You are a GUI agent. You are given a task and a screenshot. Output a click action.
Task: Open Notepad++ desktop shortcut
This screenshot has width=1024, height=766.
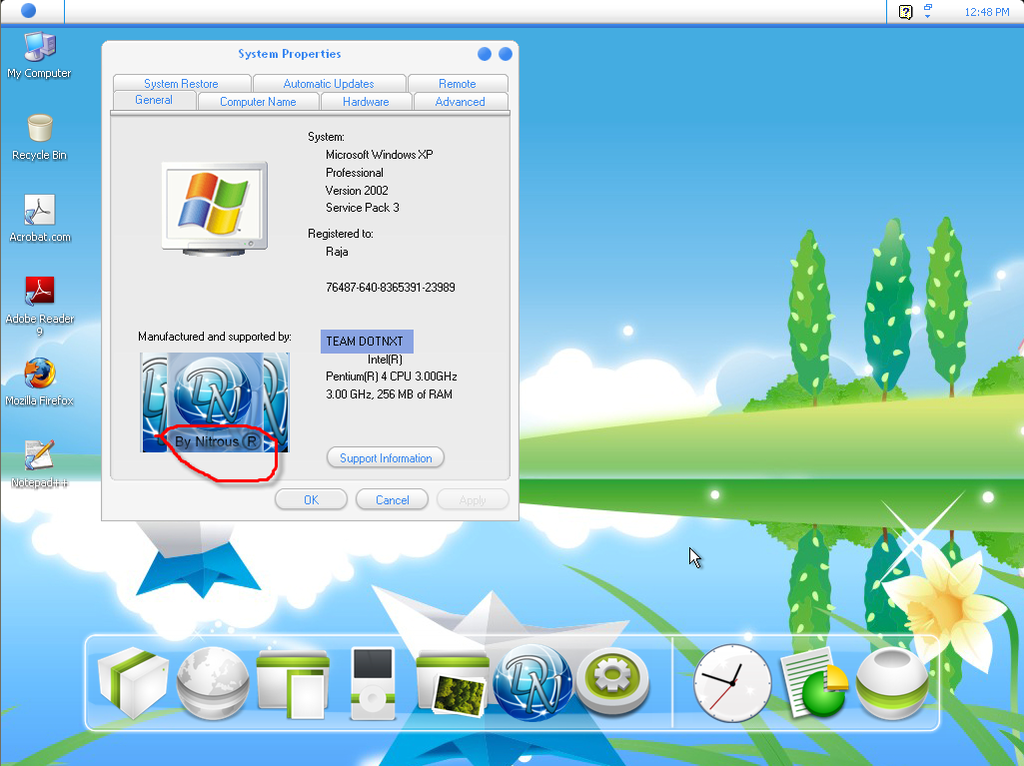pos(39,457)
